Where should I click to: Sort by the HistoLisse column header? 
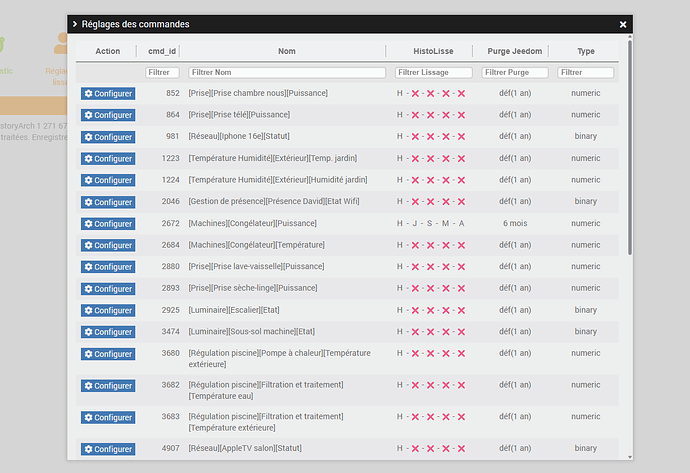click(433, 51)
